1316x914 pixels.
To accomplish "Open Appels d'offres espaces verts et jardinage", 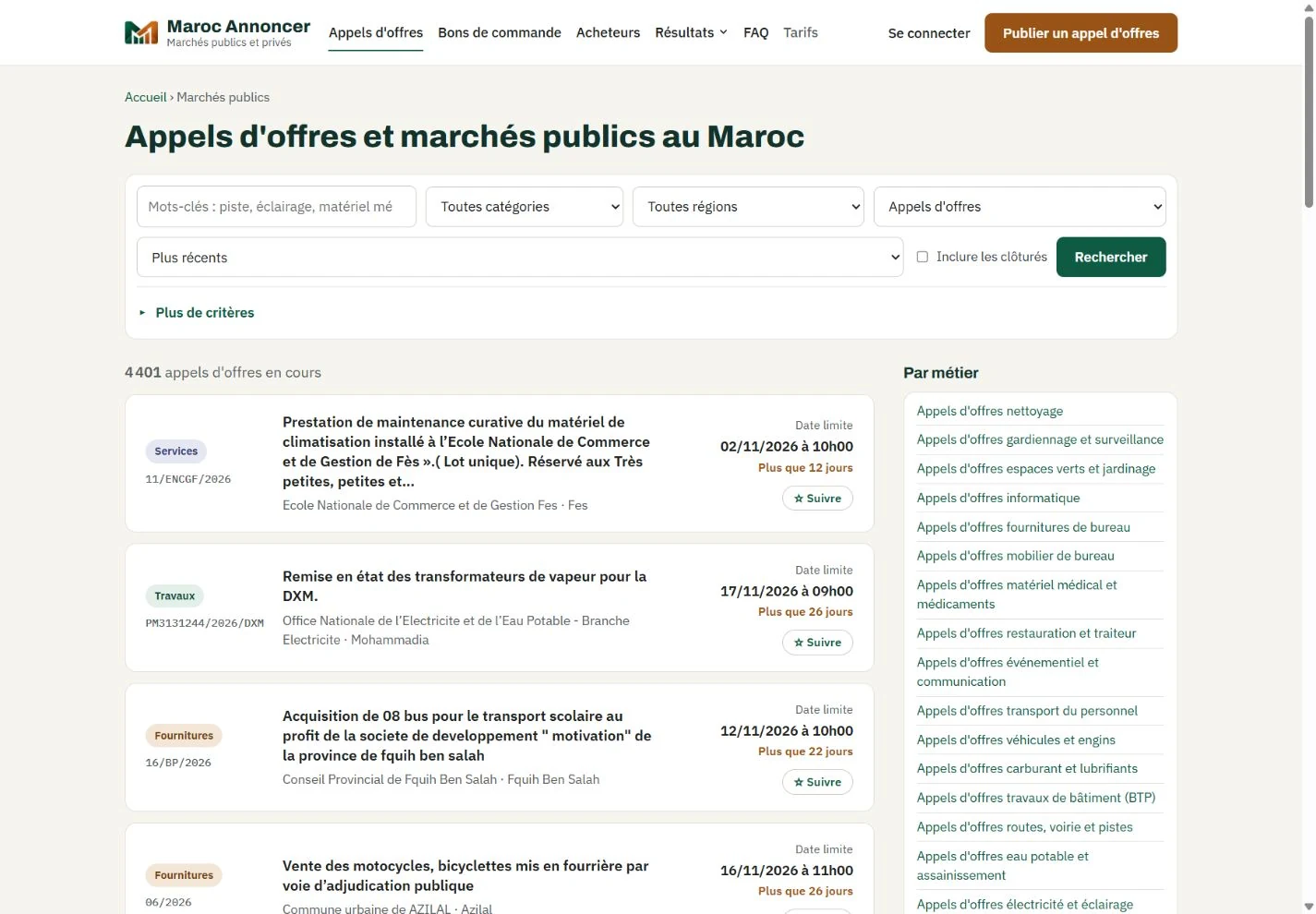I will tap(1036, 469).
